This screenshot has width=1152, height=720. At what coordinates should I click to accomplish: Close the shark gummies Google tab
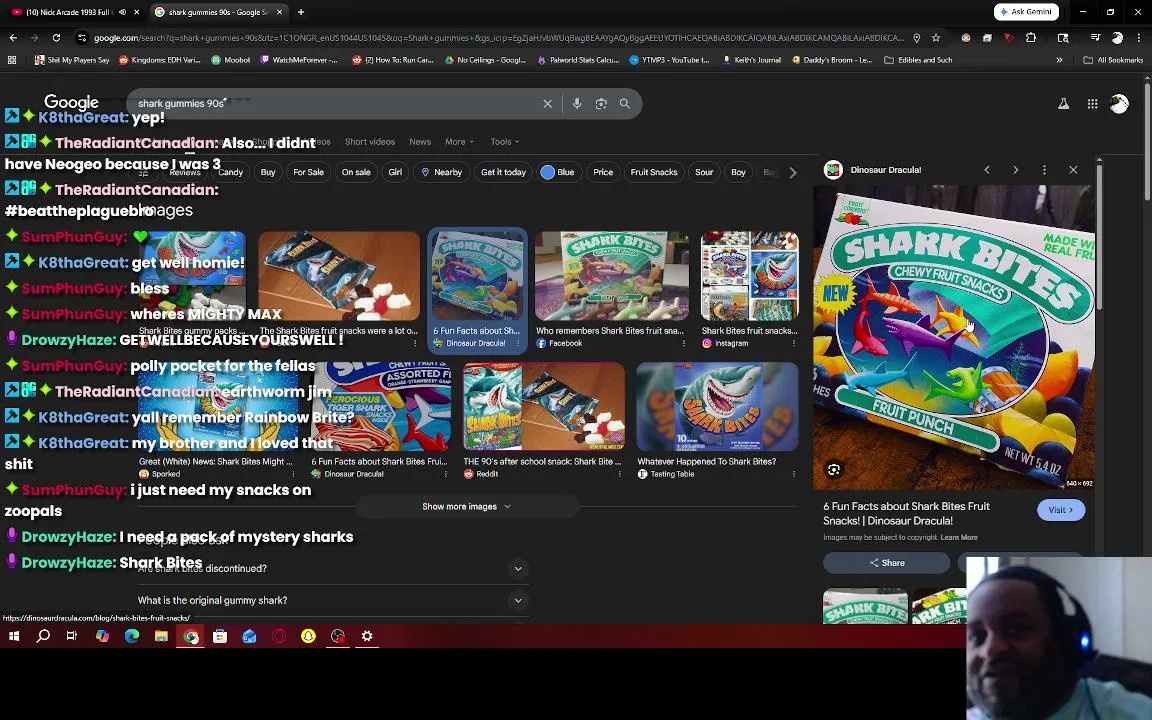click(279, 12)
